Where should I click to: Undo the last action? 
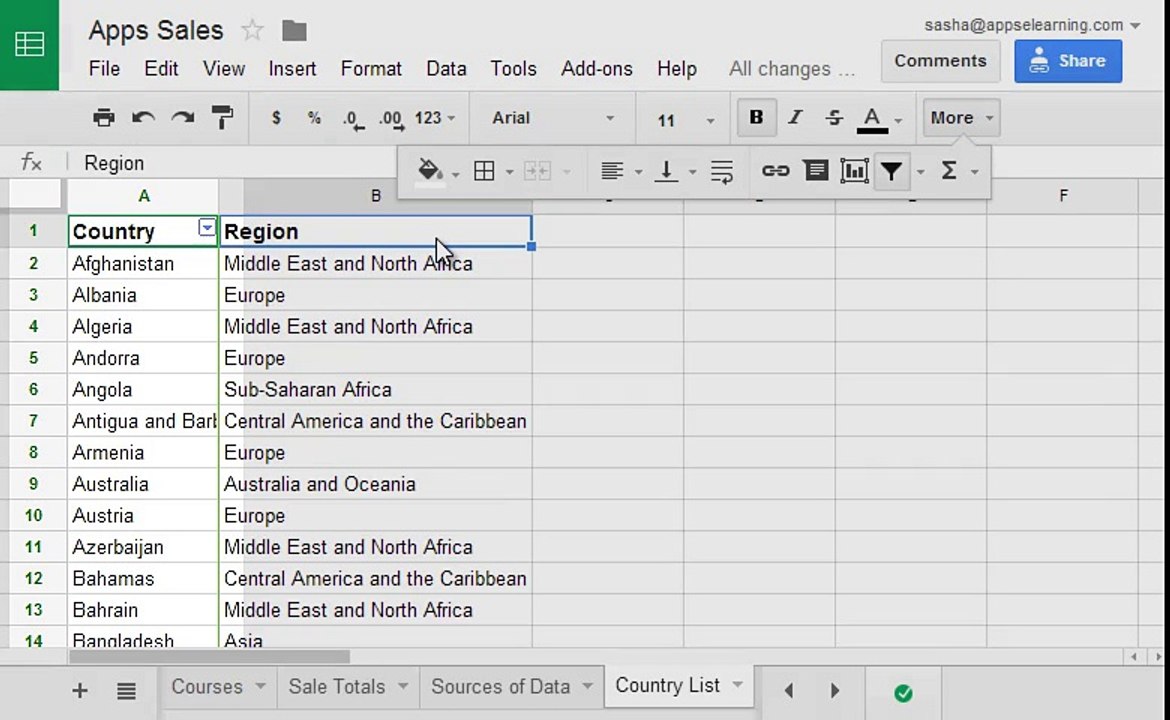point(143,118)
